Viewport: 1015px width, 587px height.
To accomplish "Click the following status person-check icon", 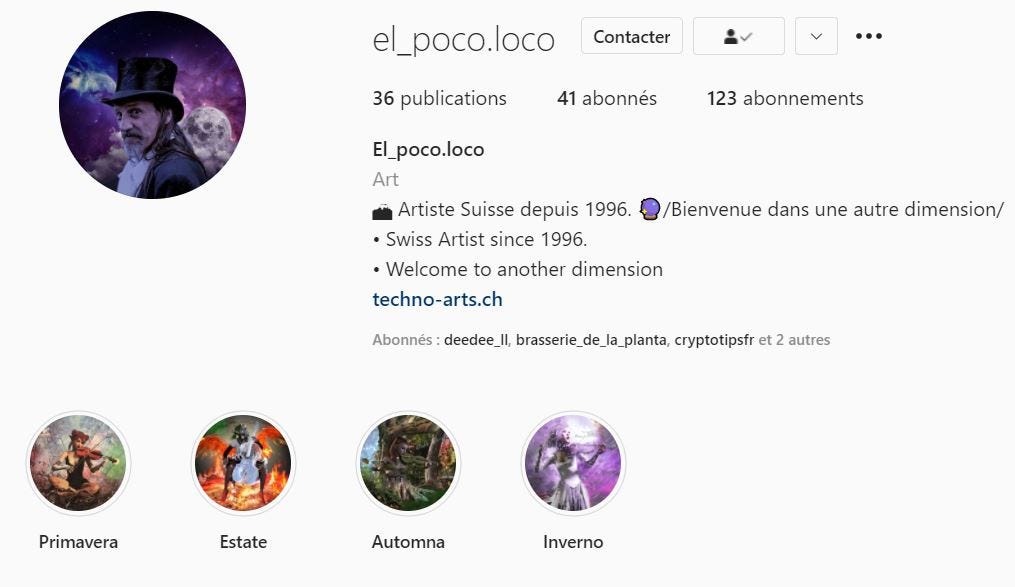I will [x=739, y=36].
